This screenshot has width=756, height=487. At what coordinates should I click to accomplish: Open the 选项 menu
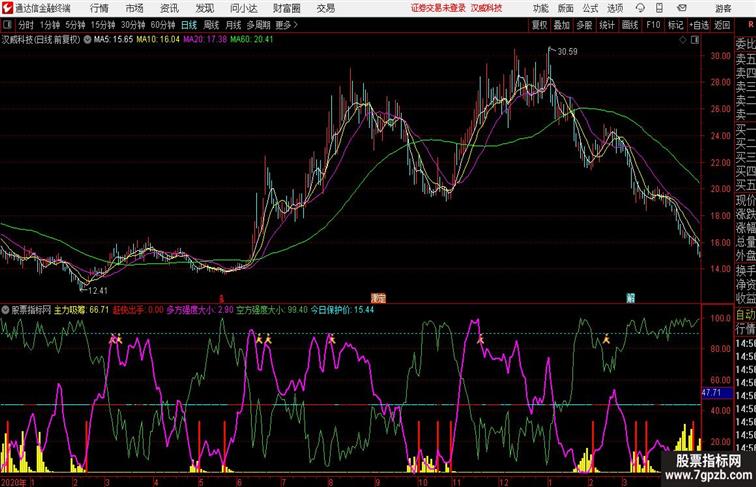point(615,8)
